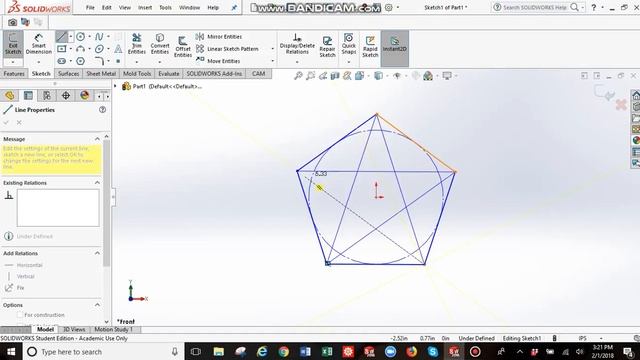Open the View menu
Screen dimensions: 640x360
pyautogui.click(x=125, y=8)
